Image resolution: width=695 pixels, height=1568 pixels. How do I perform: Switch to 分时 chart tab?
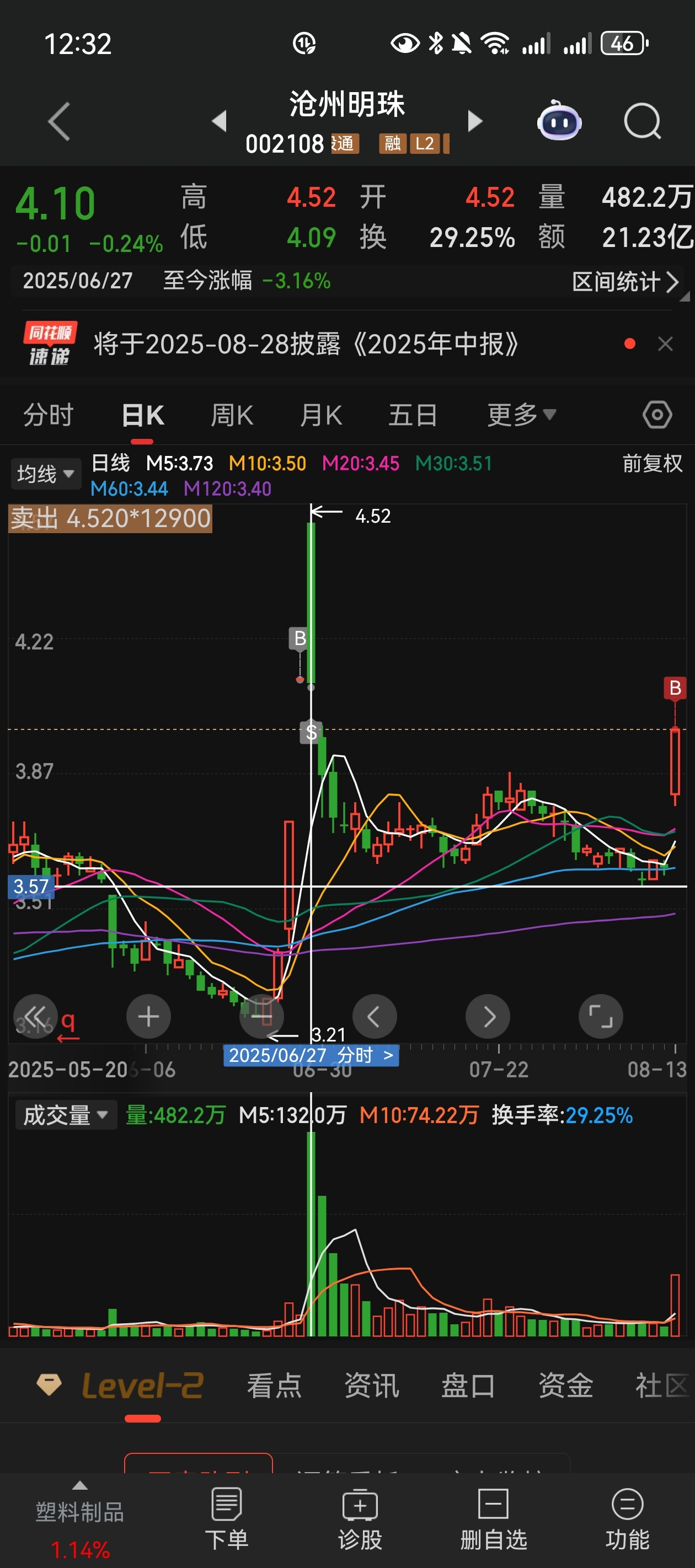(x=48, y=415)
